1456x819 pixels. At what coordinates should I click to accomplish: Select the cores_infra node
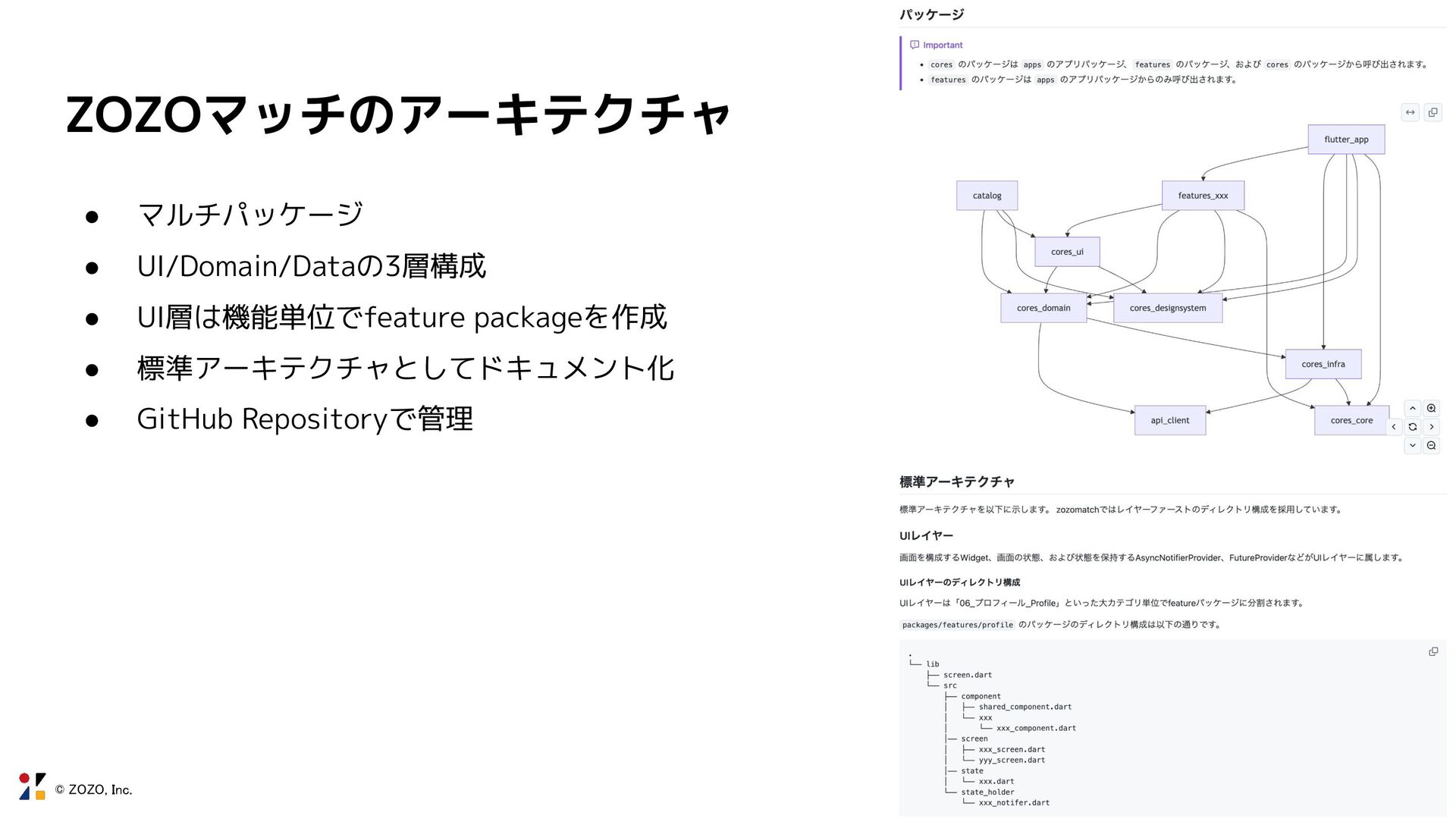click(x=1323, y=364)
